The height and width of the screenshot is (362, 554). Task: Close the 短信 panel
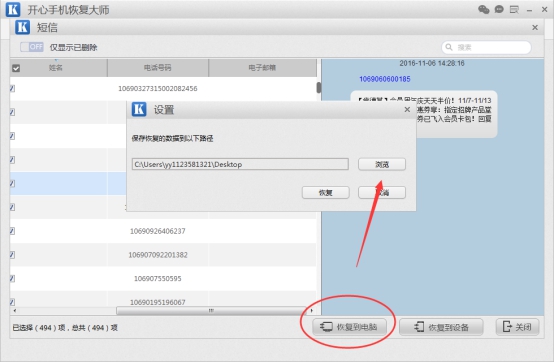[x=535, y=27]
